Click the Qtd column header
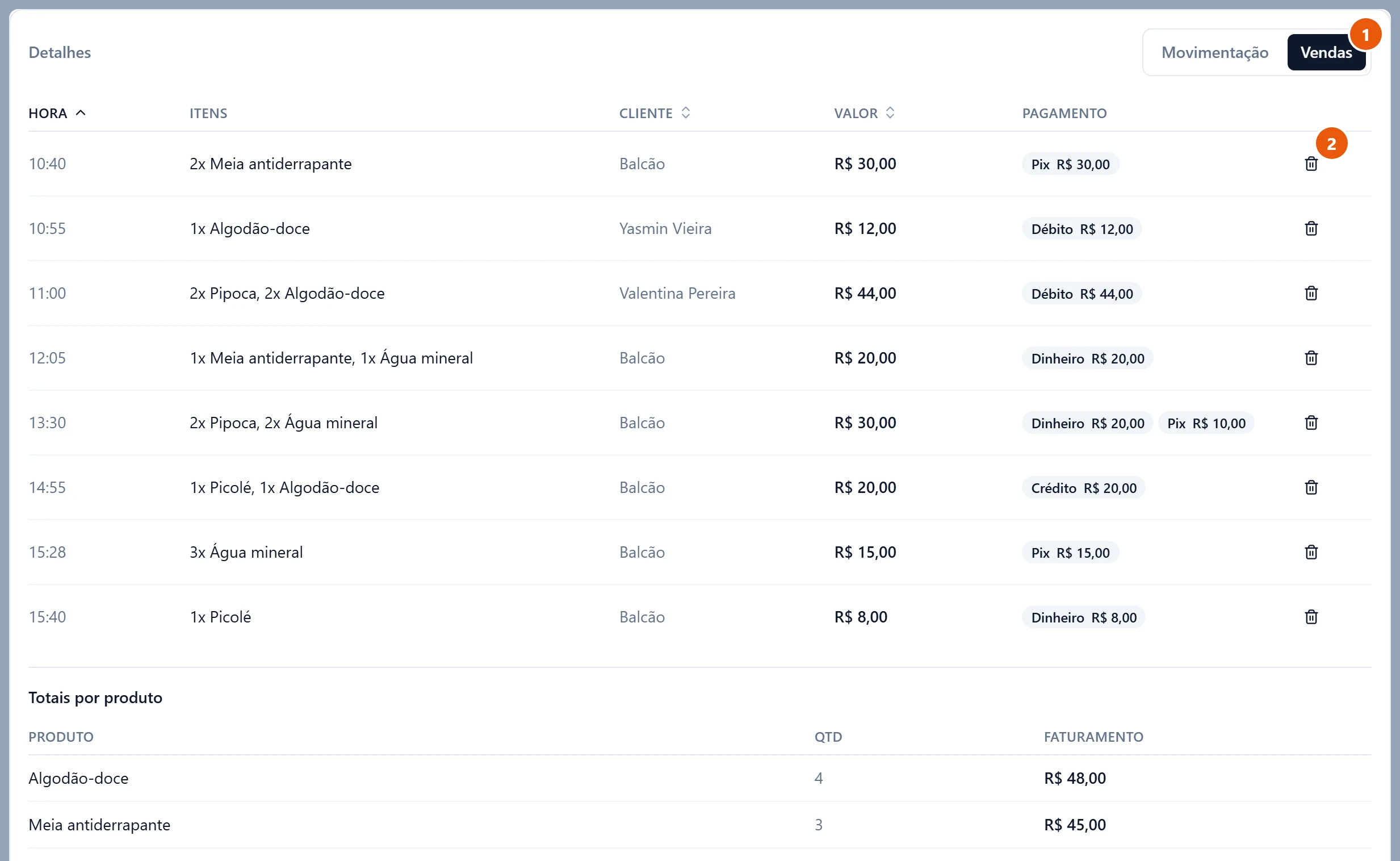The height and width of the screenshot is (861, 1400). pos(828,737)
